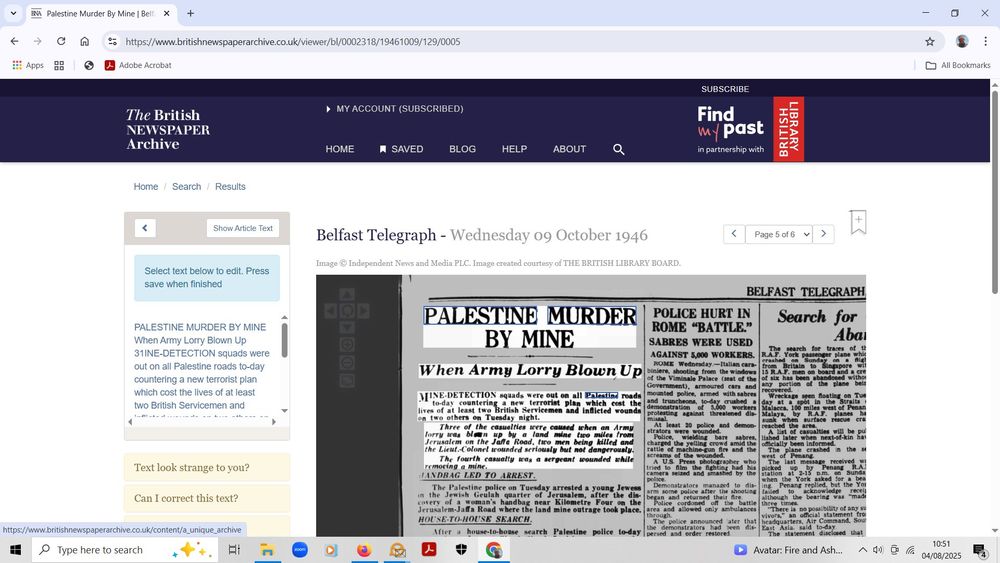Click the Findmypast partner logo

pyautogui.click(x=730, y=129)
